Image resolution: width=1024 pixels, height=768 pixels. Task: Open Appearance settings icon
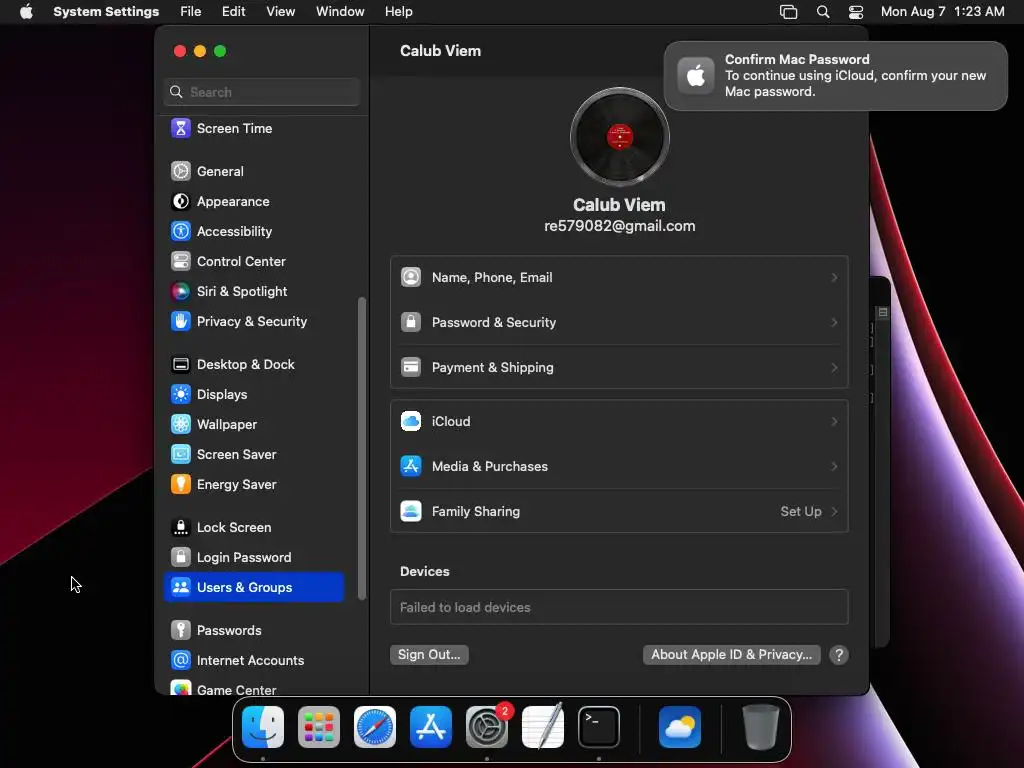pyautogui.click(x=180, y=201)
